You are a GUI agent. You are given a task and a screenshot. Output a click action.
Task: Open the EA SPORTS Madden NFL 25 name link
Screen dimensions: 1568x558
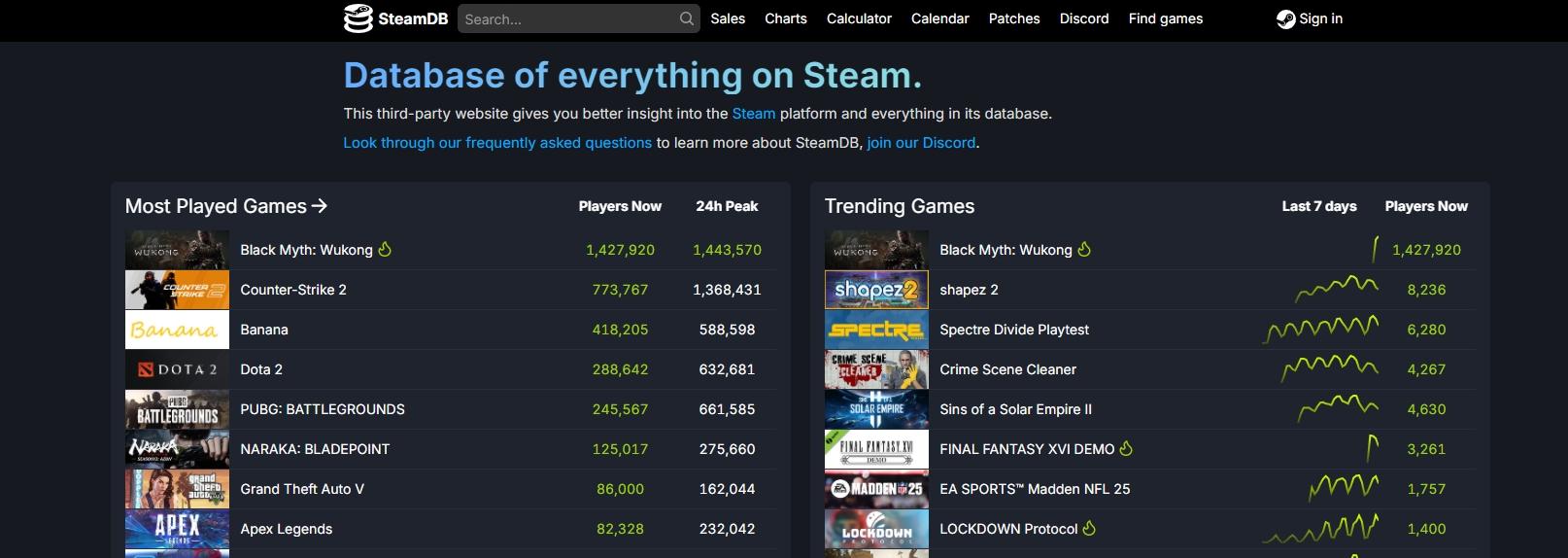click(x=1035, y=489)
